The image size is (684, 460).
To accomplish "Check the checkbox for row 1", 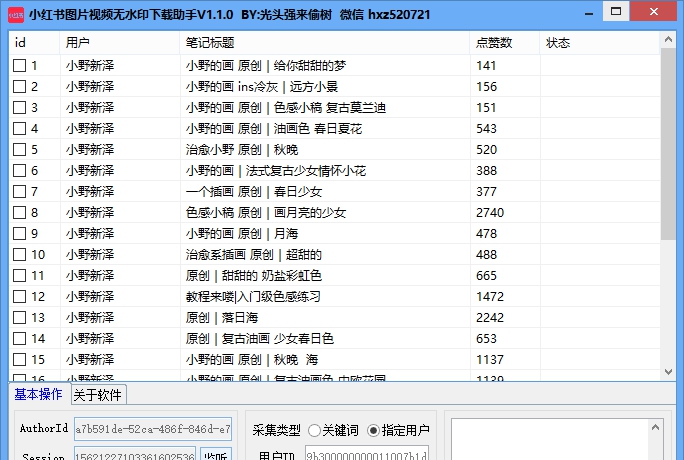I will 19,66.
